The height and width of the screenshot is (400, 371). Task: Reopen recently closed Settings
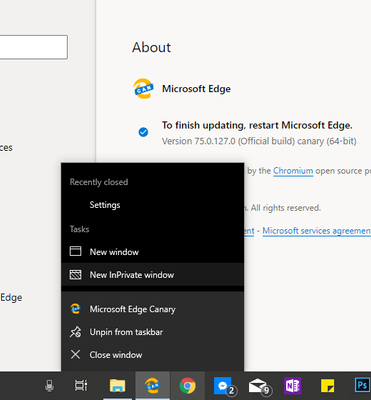coord(153,205)
